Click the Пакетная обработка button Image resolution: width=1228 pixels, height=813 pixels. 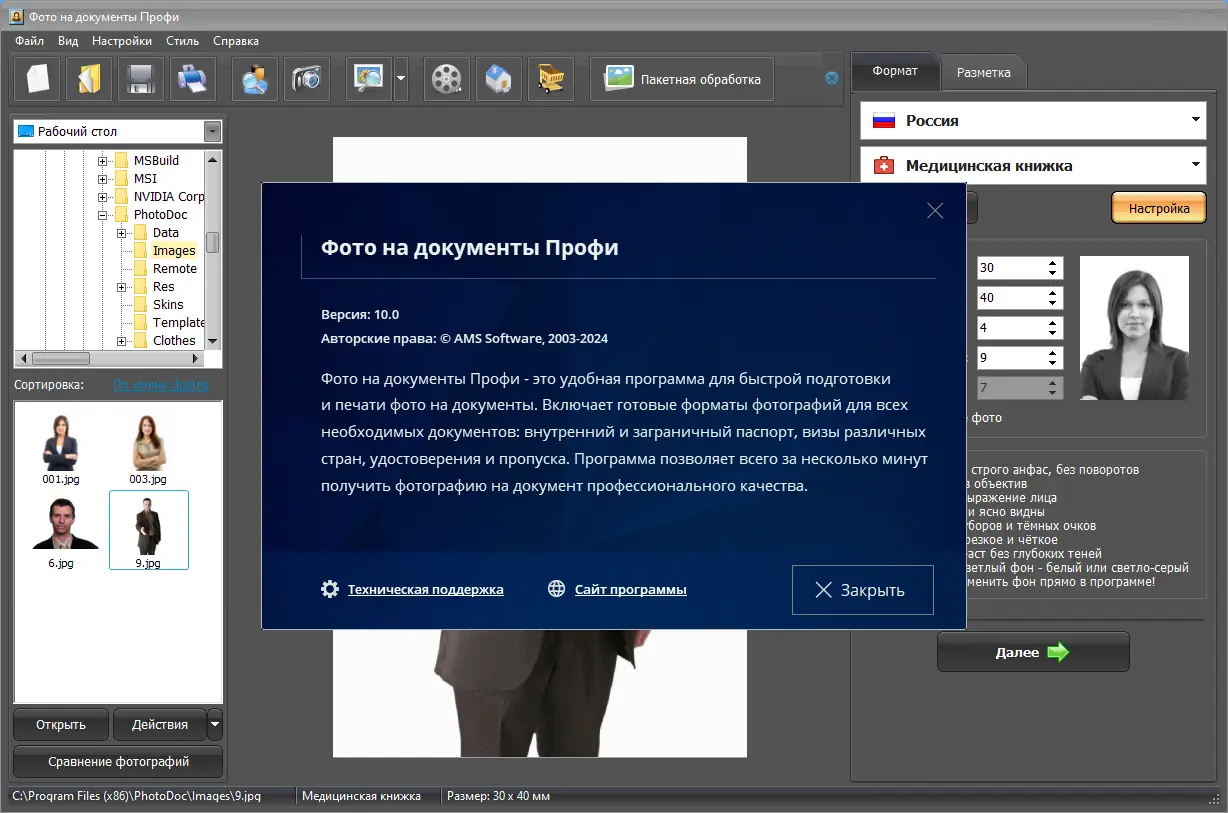pyautogui.click(x=682, y=79)
